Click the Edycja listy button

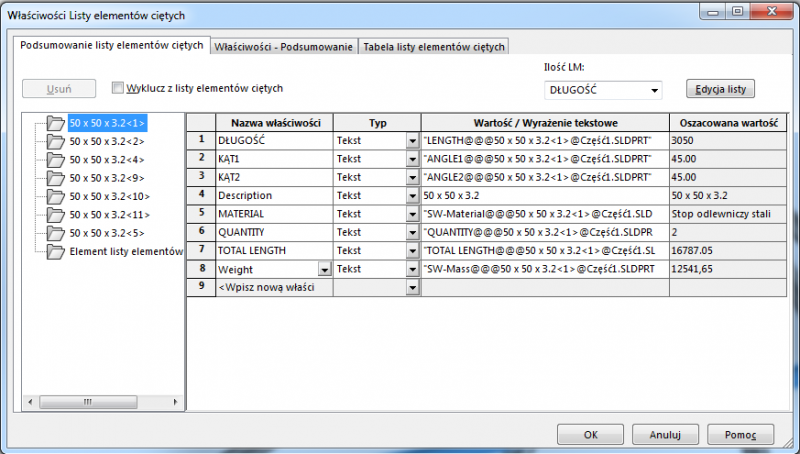click(x=719, y=89)
